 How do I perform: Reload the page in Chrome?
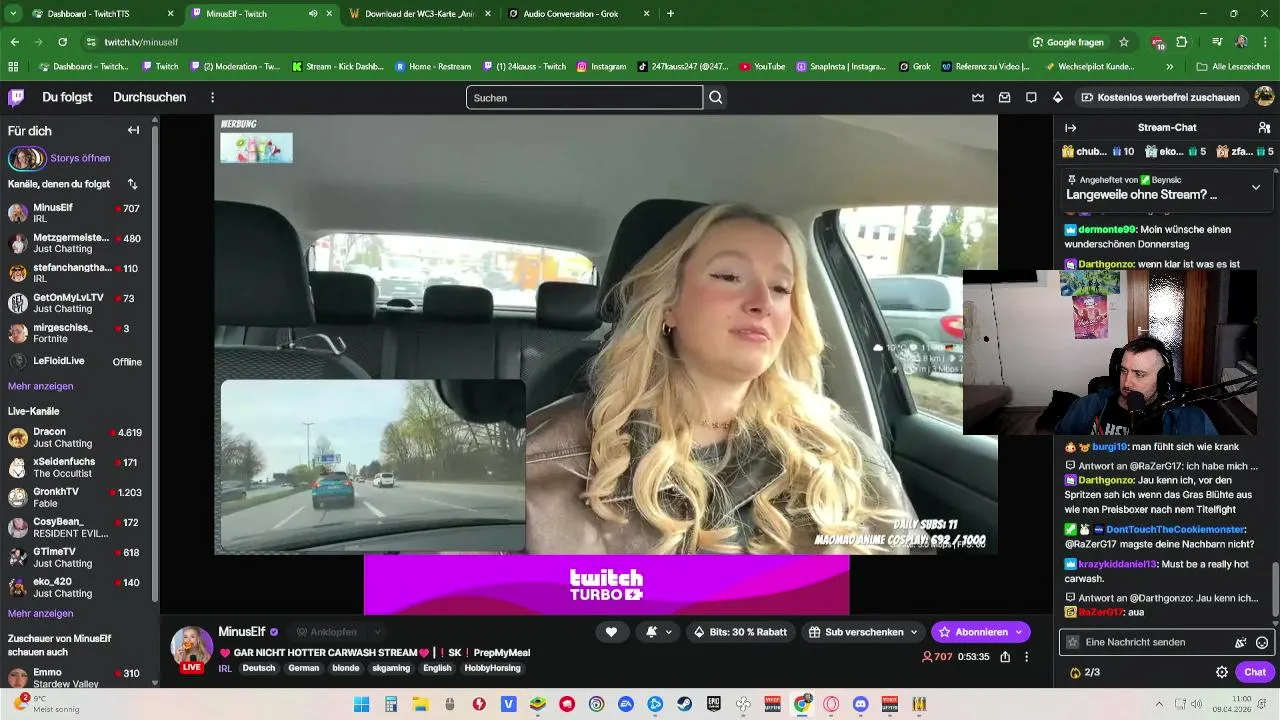[x=62, y=42]
